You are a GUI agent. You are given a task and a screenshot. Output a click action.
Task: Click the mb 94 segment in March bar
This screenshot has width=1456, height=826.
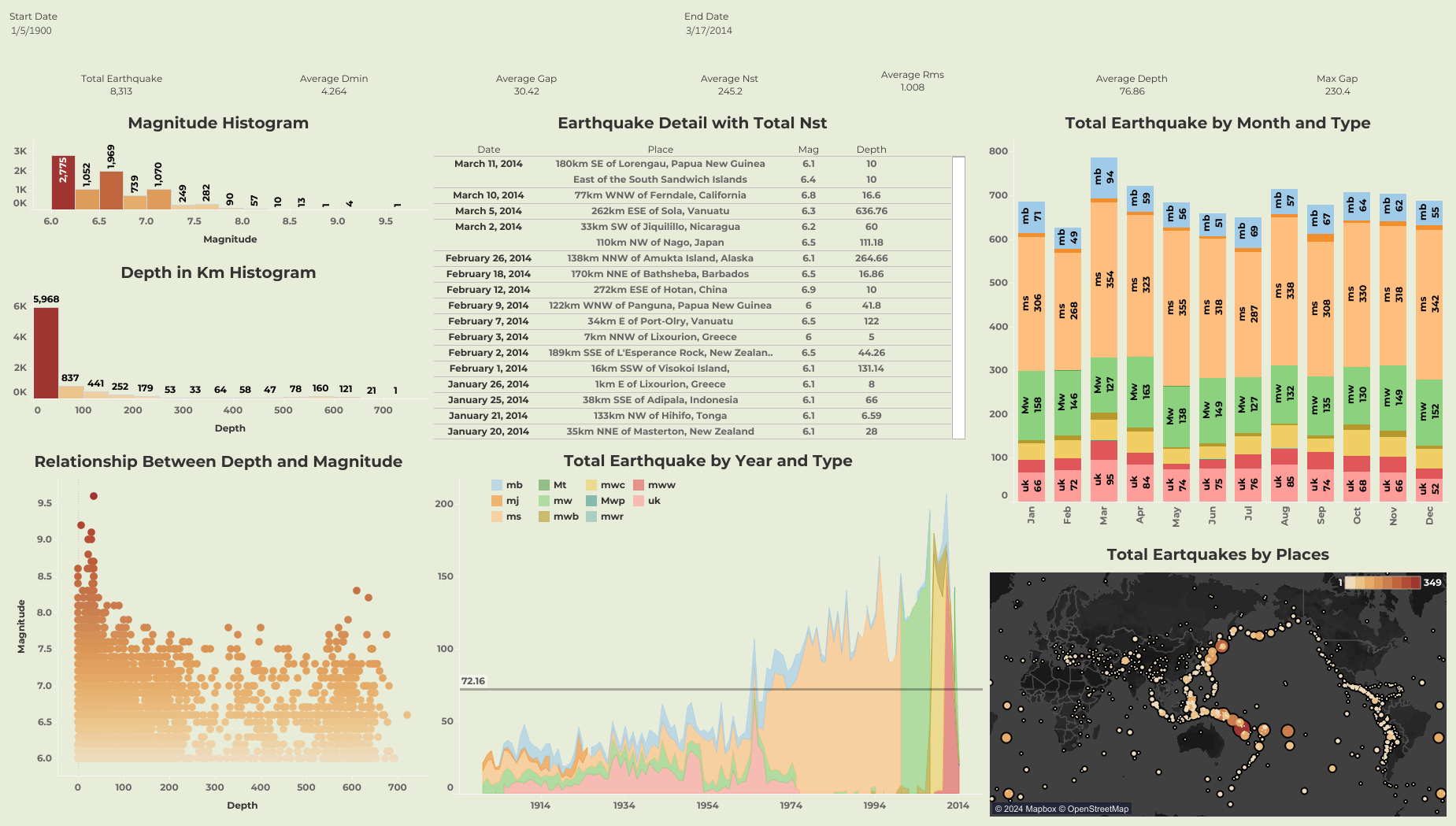(x=1103, y=178)
